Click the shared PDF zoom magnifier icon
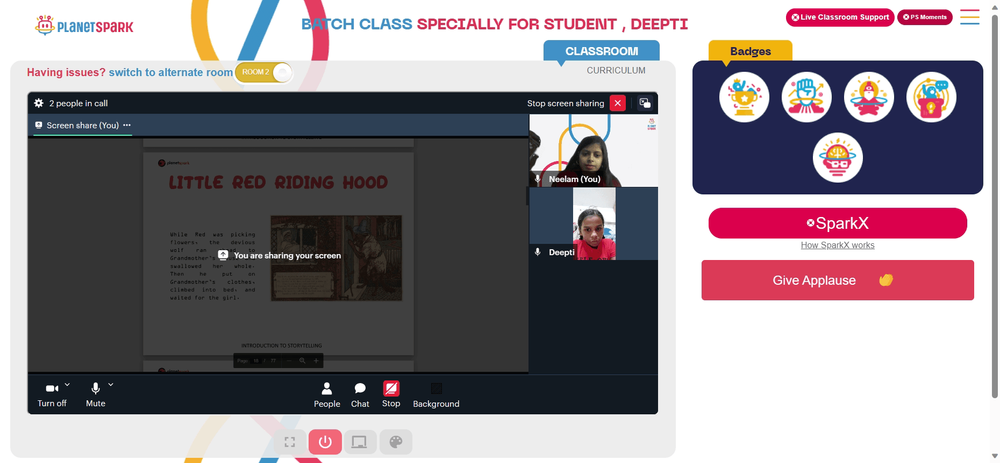This screenshot has height=463, width=1000. click(x=302, y=361)
